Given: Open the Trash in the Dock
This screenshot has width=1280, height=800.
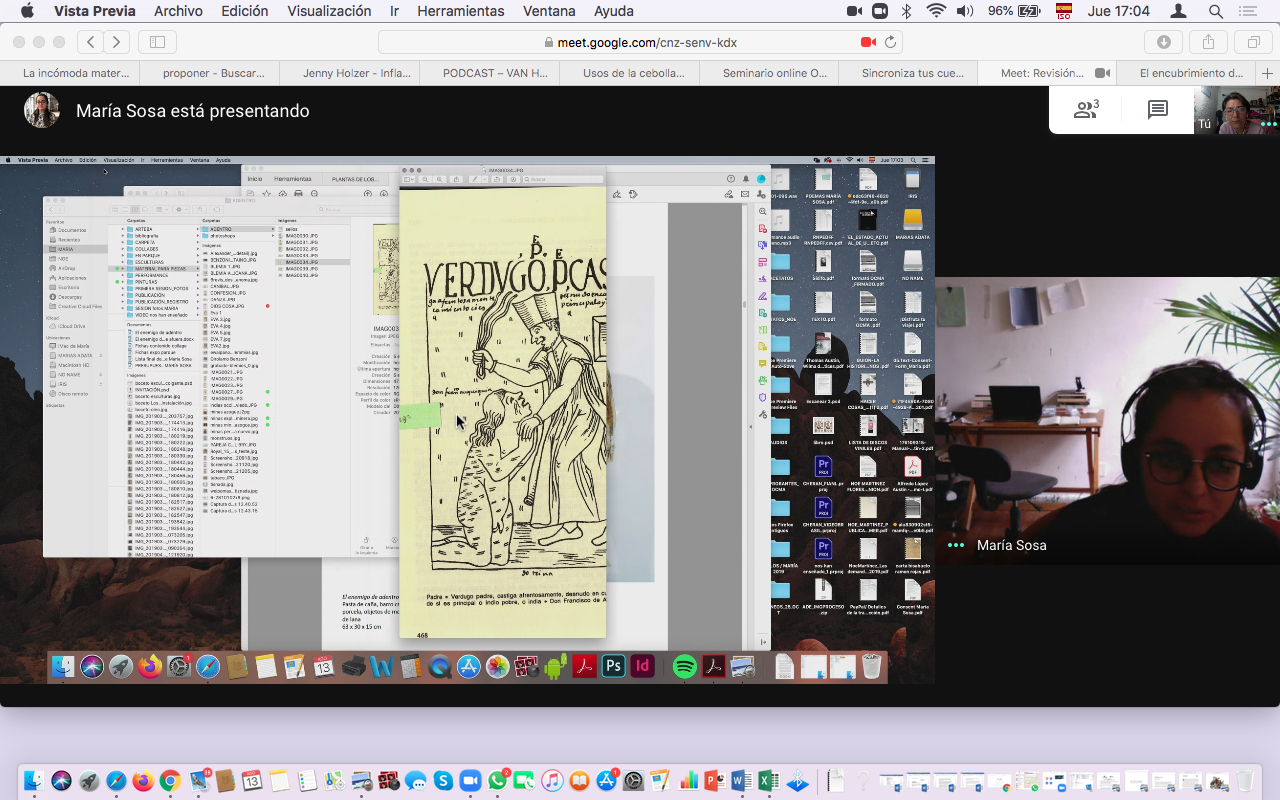Looking at the screenshot, I should pos(1245,780).
